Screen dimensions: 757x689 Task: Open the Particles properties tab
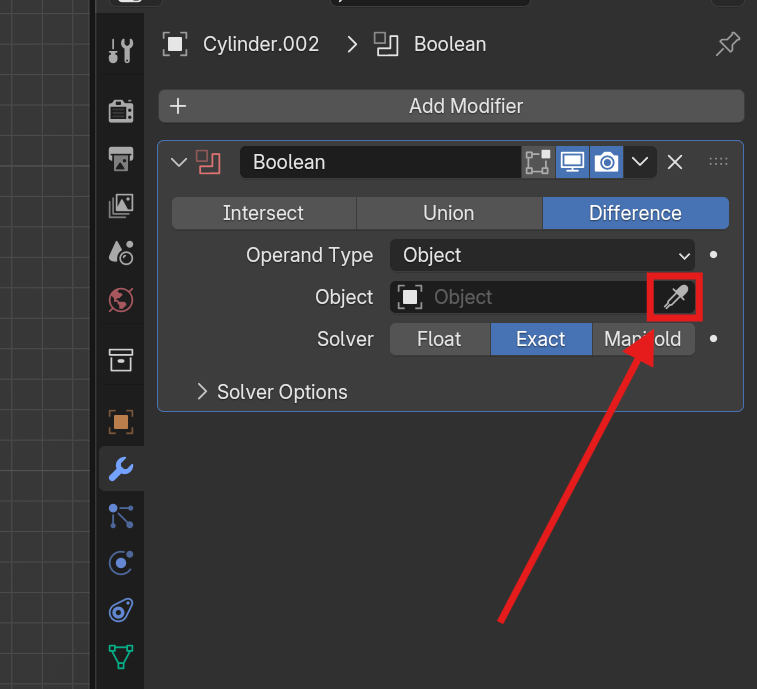point(121,516)
